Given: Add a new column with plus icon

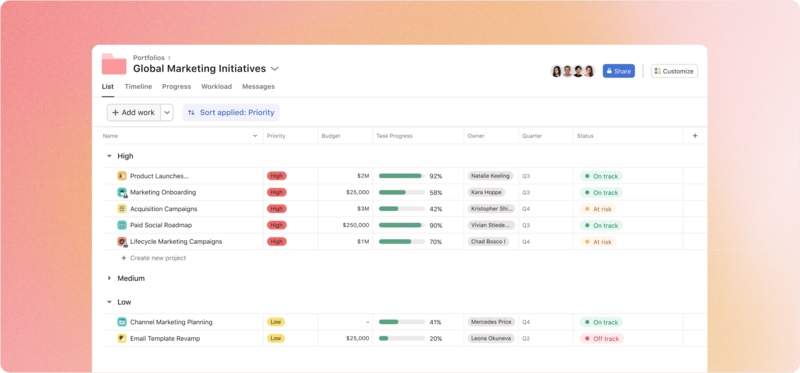Looking at the screenshot, I should click(695, 136).
